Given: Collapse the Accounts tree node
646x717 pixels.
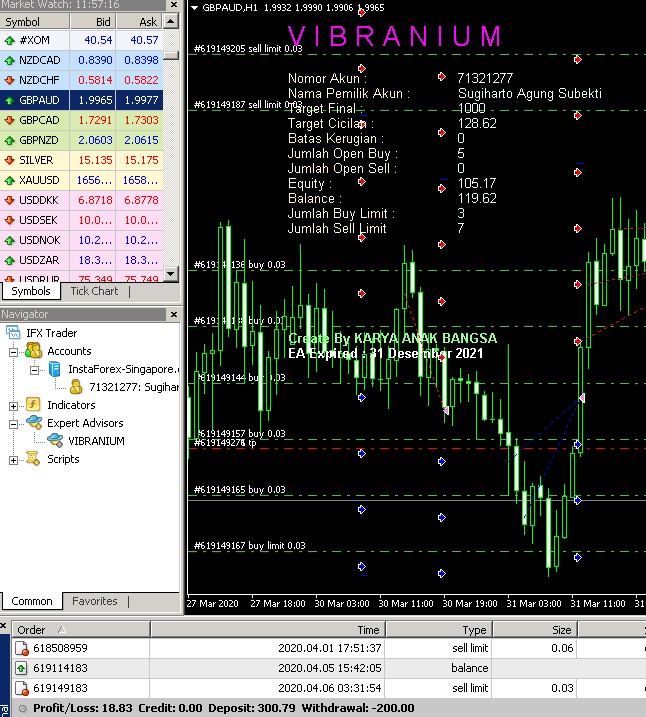Looking at the screenshot, I should click(13, 351).
